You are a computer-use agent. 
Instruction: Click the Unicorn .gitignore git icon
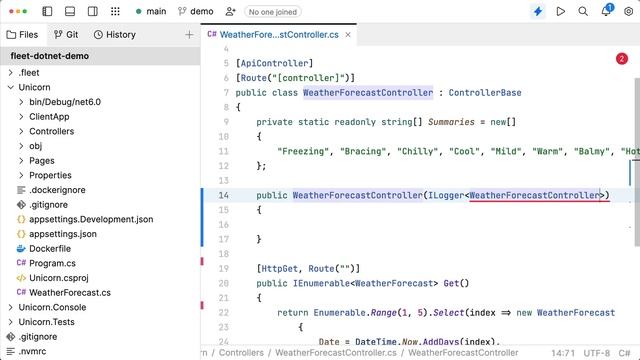[x=21, y=204]
